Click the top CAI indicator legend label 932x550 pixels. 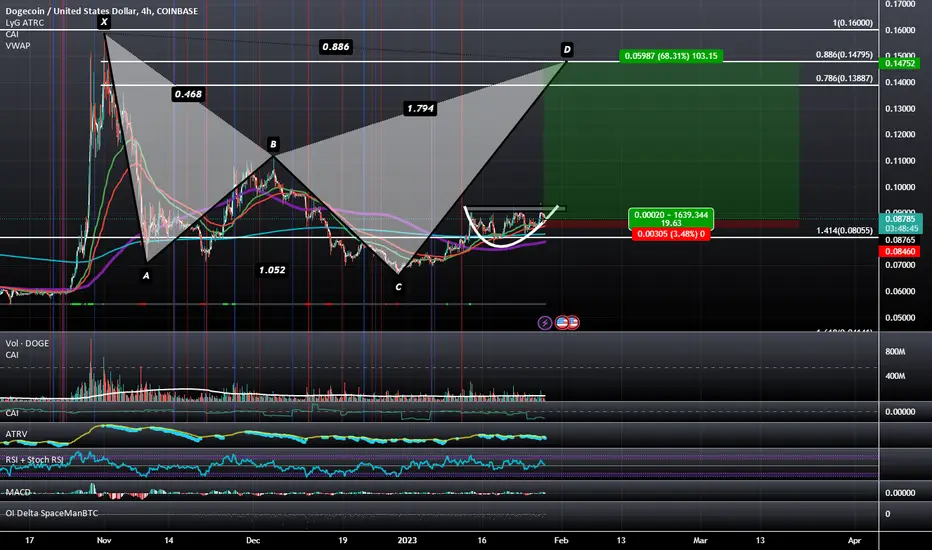point(13,34)
